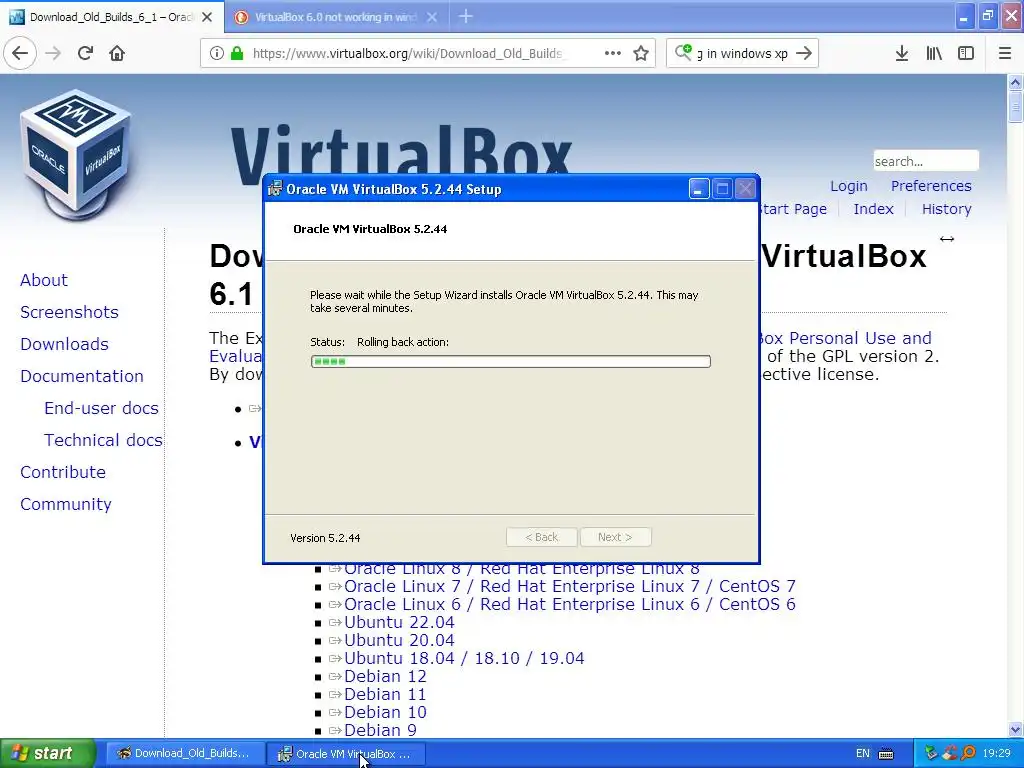Close the VirtualBox 6.0 not working tab
The height and width of the screenshot is (768, 1024).
(x=432, y=17)
